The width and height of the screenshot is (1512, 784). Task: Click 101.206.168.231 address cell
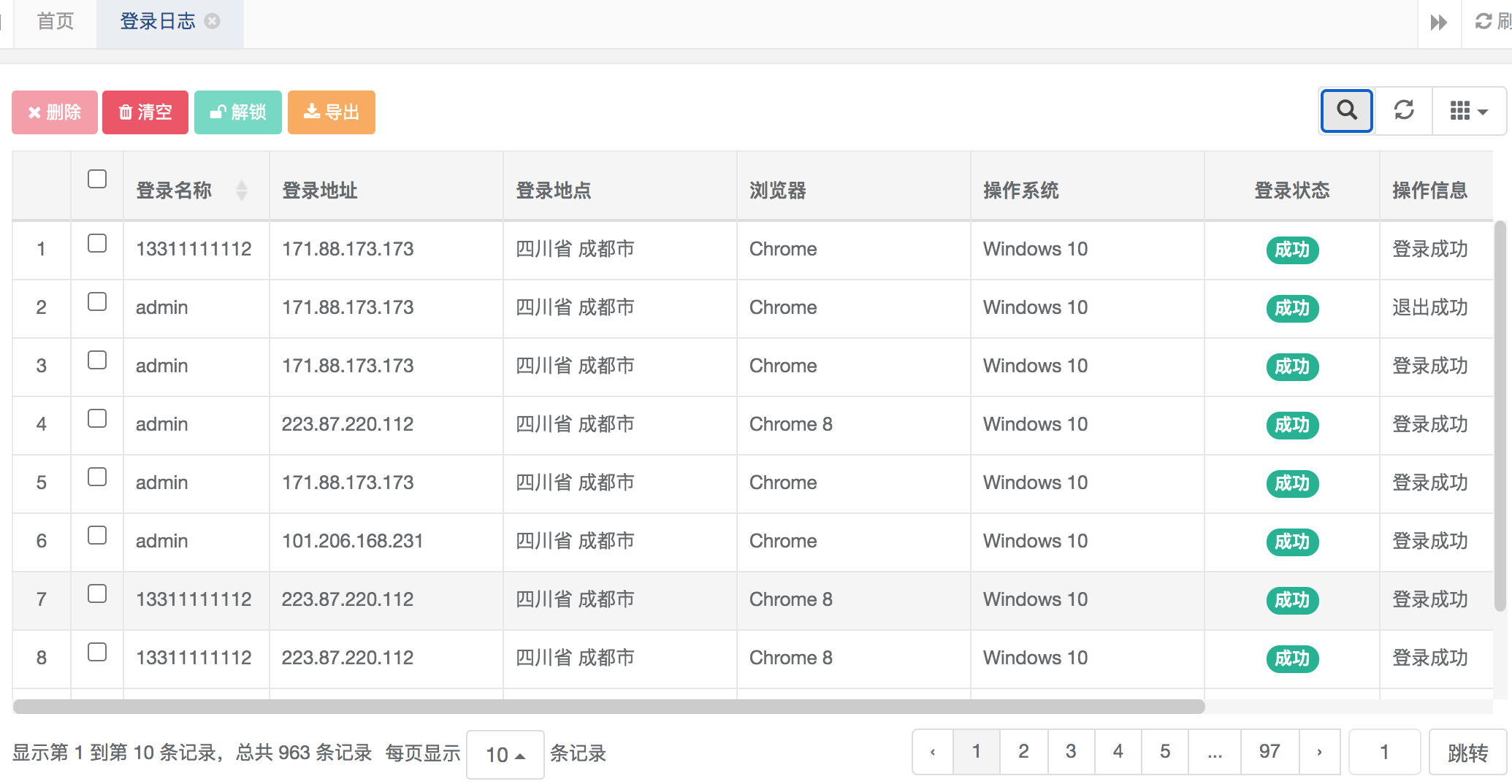point(352,541)
